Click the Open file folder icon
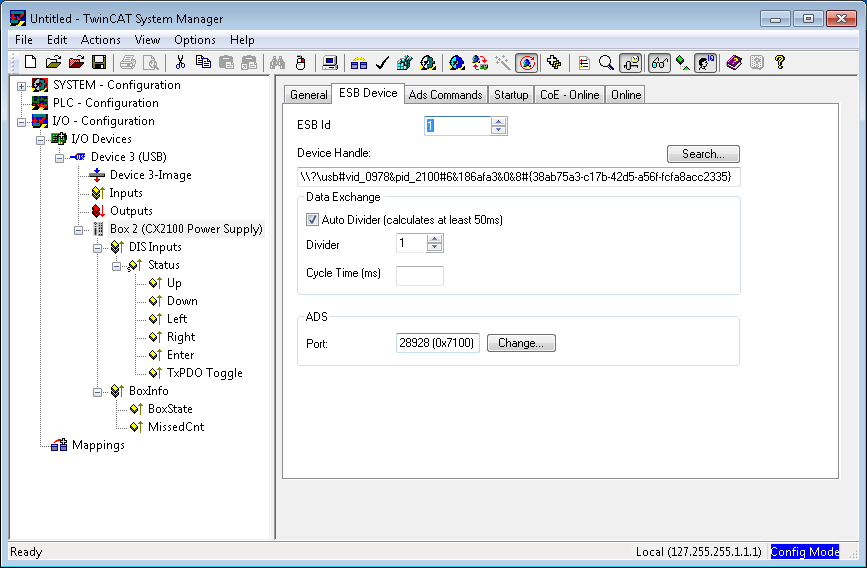This screenshot has width=867, height=568. pos(53,62)
